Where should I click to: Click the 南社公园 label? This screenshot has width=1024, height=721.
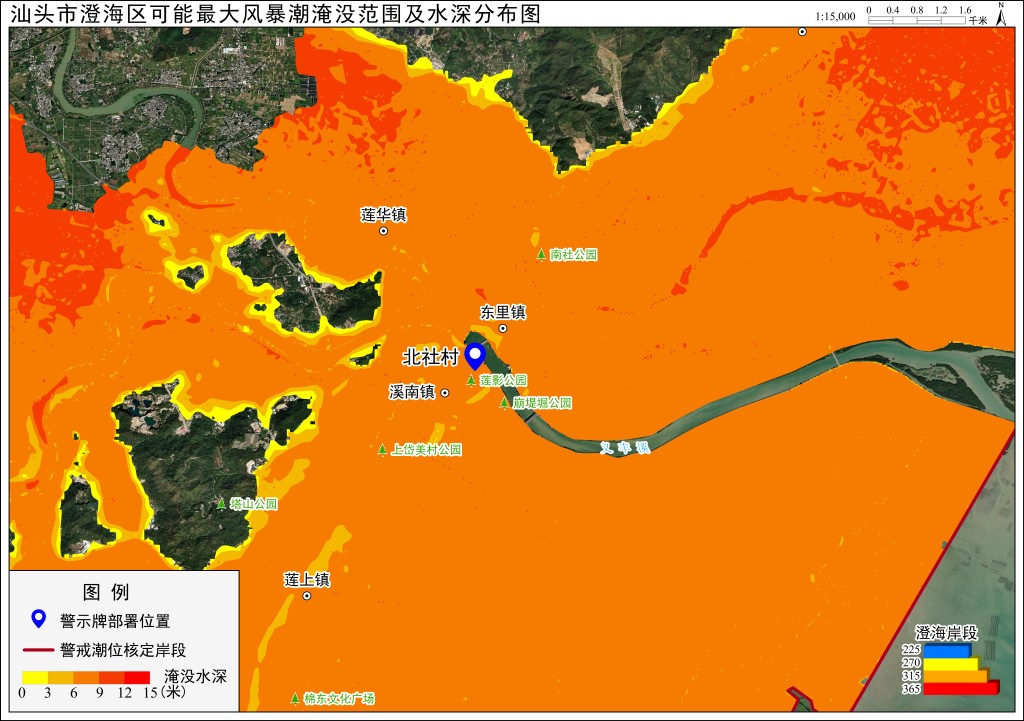coord(573,255)
